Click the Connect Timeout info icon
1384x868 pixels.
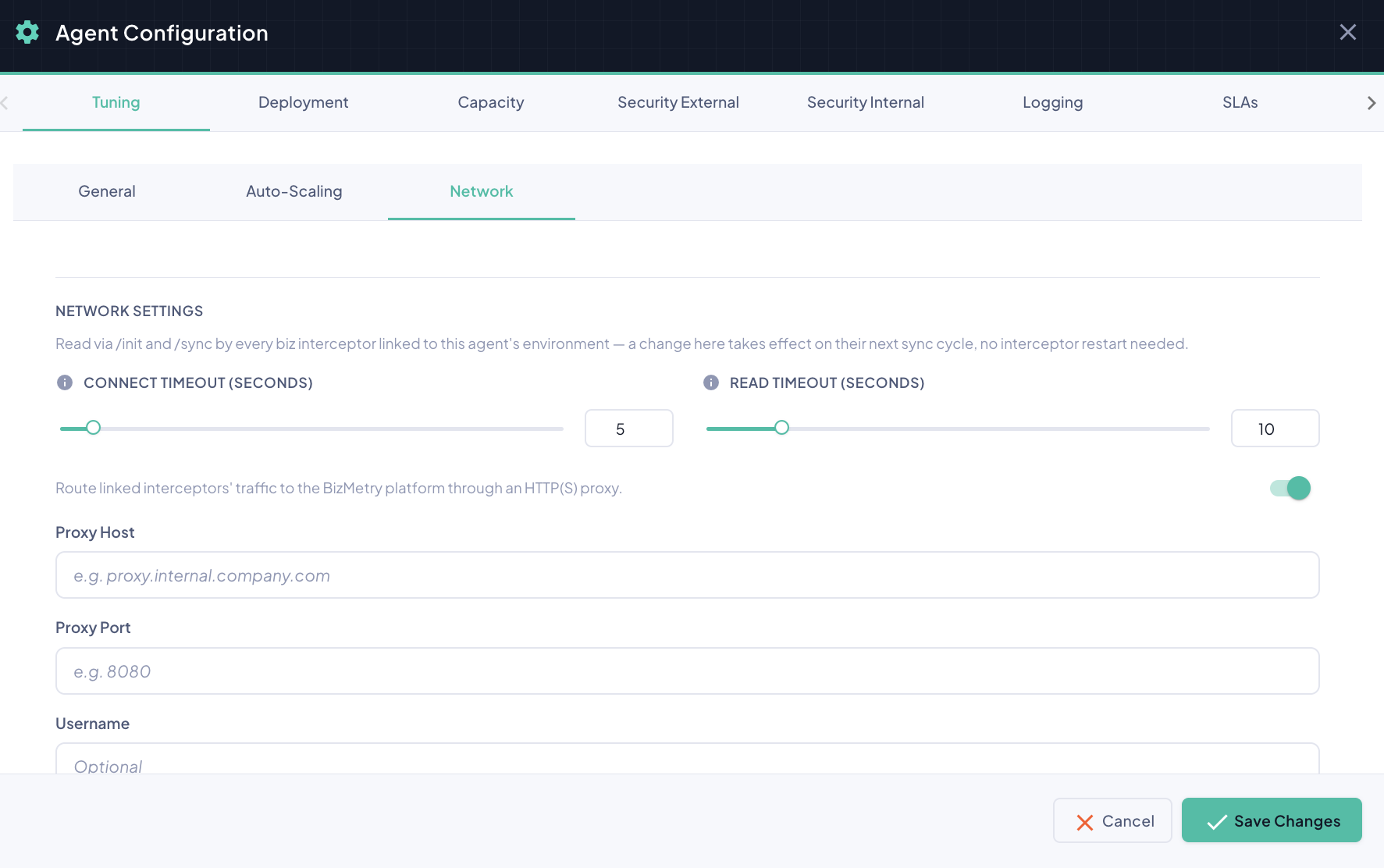[65, 382]
